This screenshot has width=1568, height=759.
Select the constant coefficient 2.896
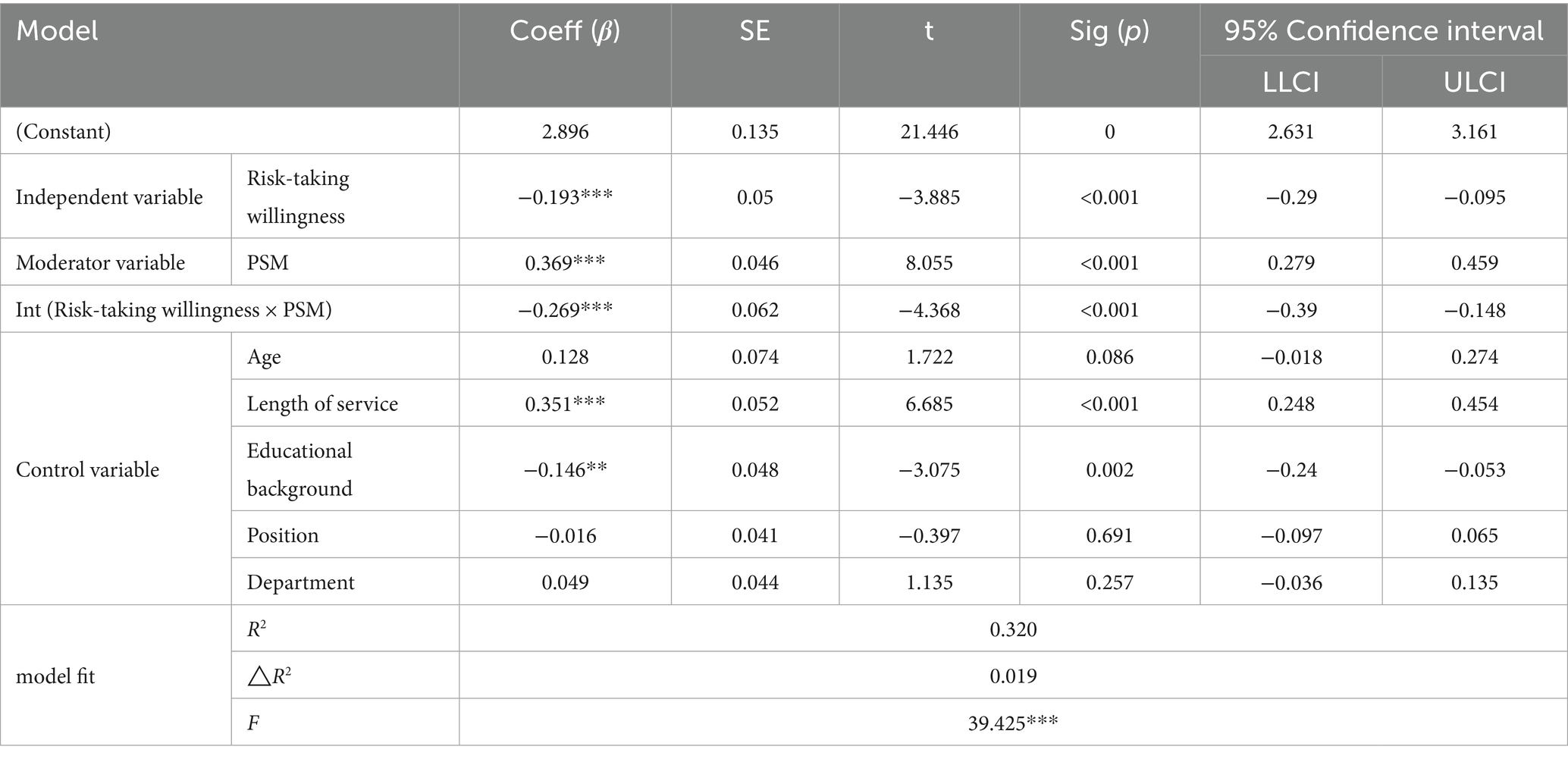click(x=565, y=131)
